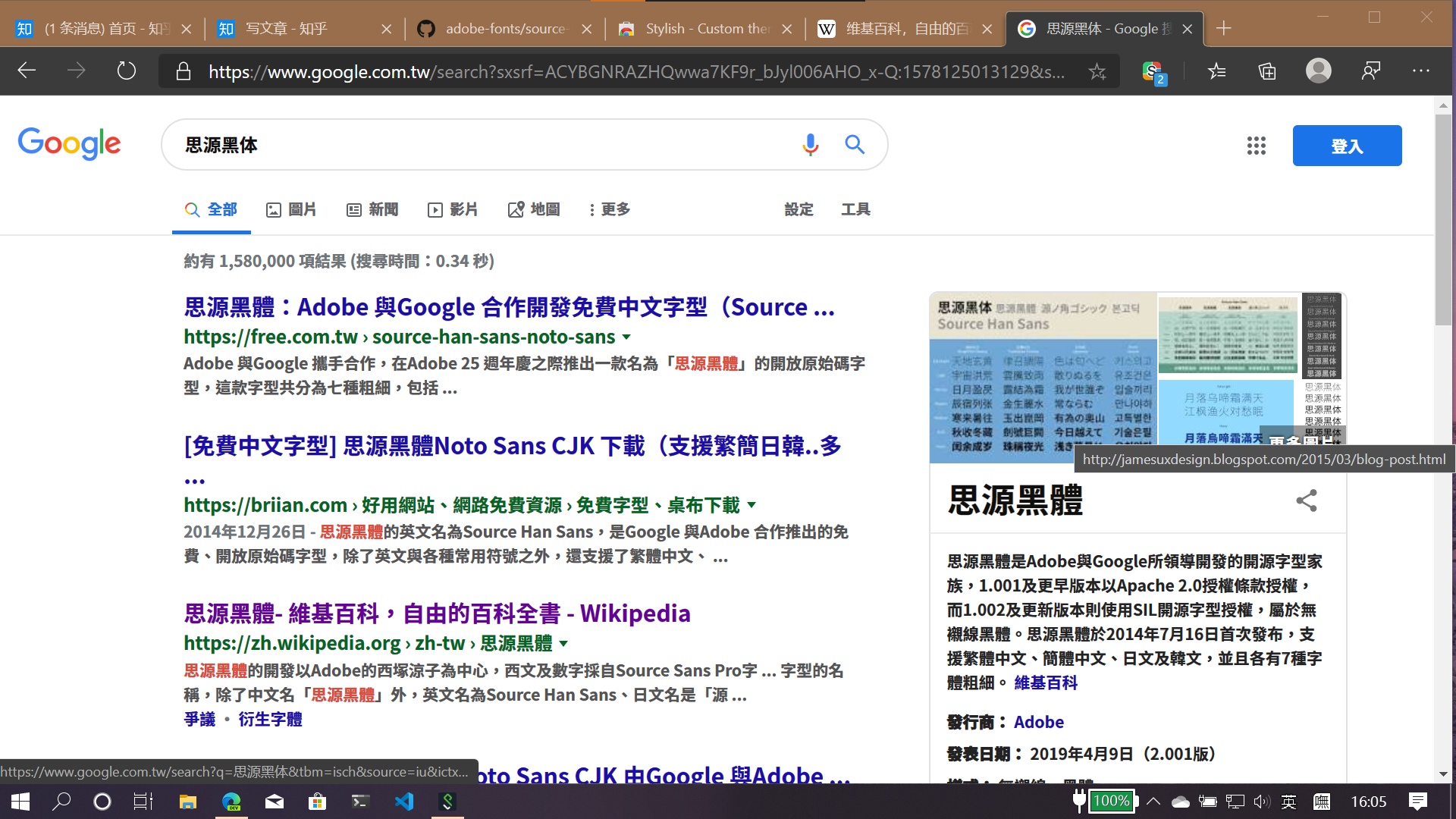Open result 思源黑體：Adobe 與Google 合作開發

click(509, 307)
